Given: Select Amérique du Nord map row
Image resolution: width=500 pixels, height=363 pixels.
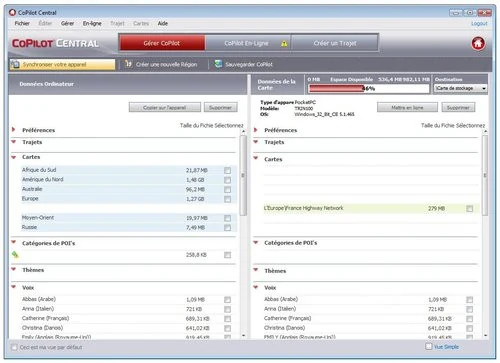Looking at the screenshot, I should (129, 180).
